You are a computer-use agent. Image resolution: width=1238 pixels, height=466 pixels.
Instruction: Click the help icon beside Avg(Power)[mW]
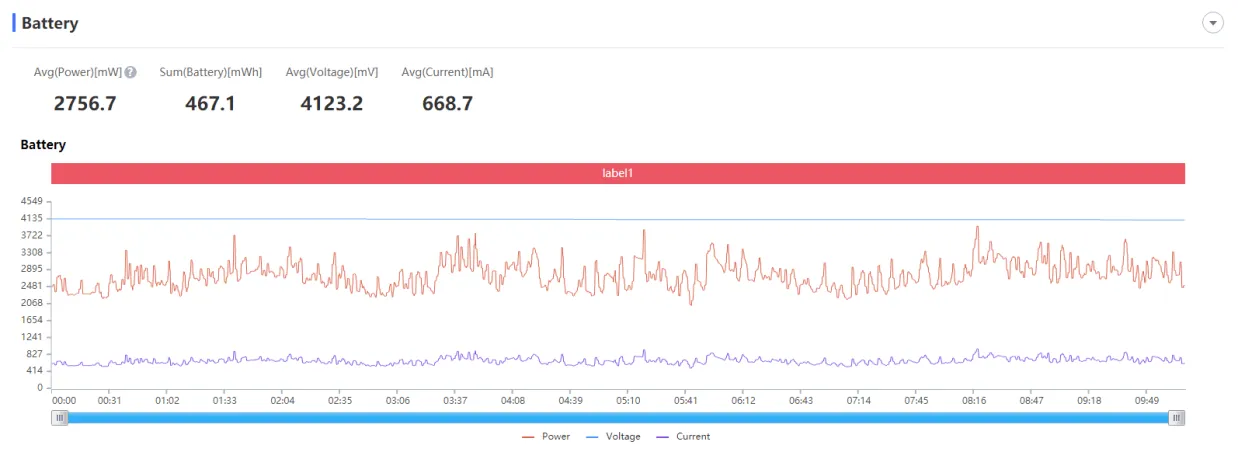pyautogui.click(x=131, y=72)
